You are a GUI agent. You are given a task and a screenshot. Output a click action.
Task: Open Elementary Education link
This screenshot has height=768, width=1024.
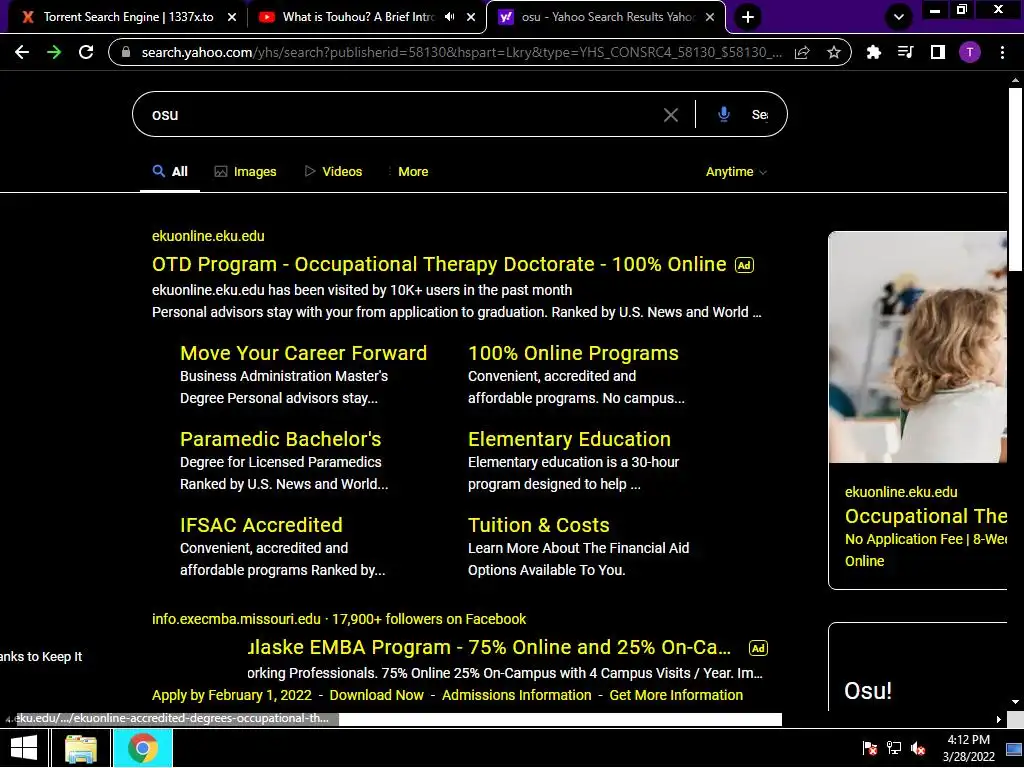(x=569, y=440)
